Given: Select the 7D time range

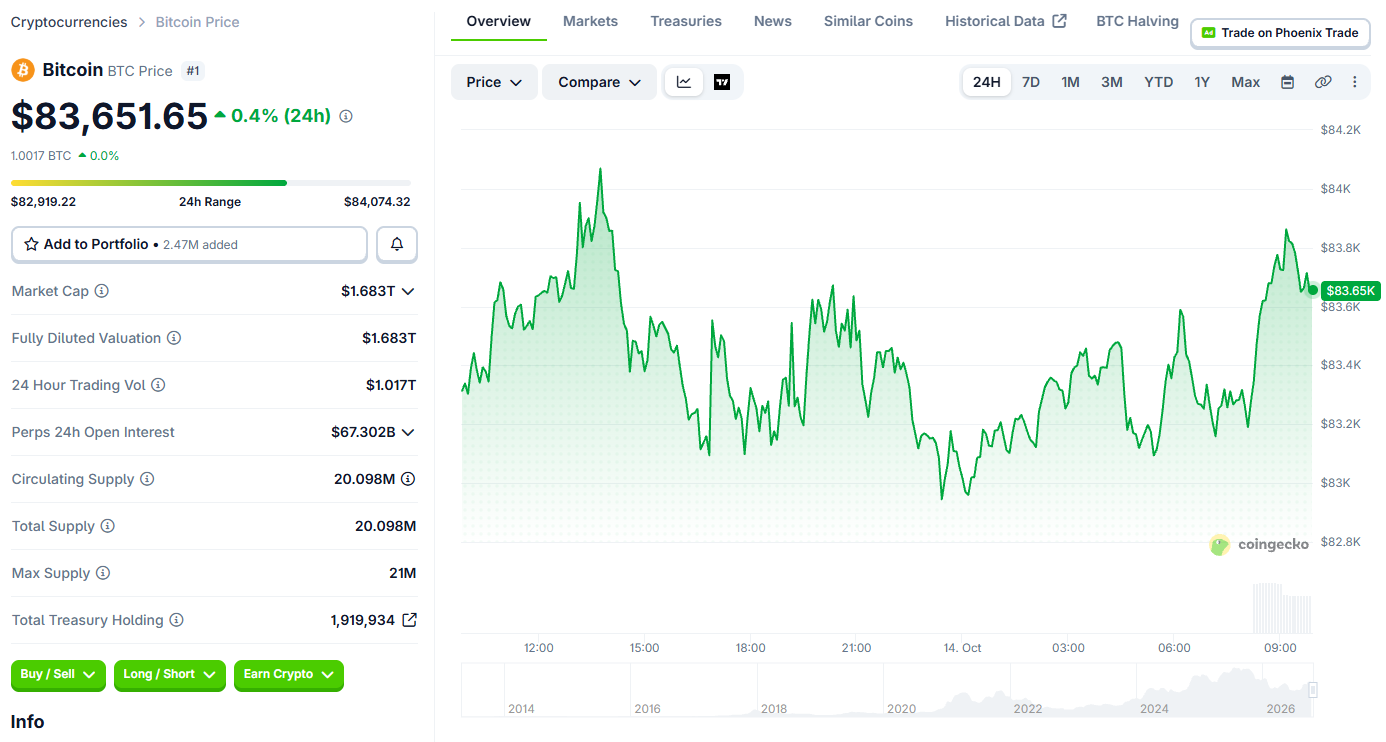Looking at the screenshot, I should (x=1030, y=82).
